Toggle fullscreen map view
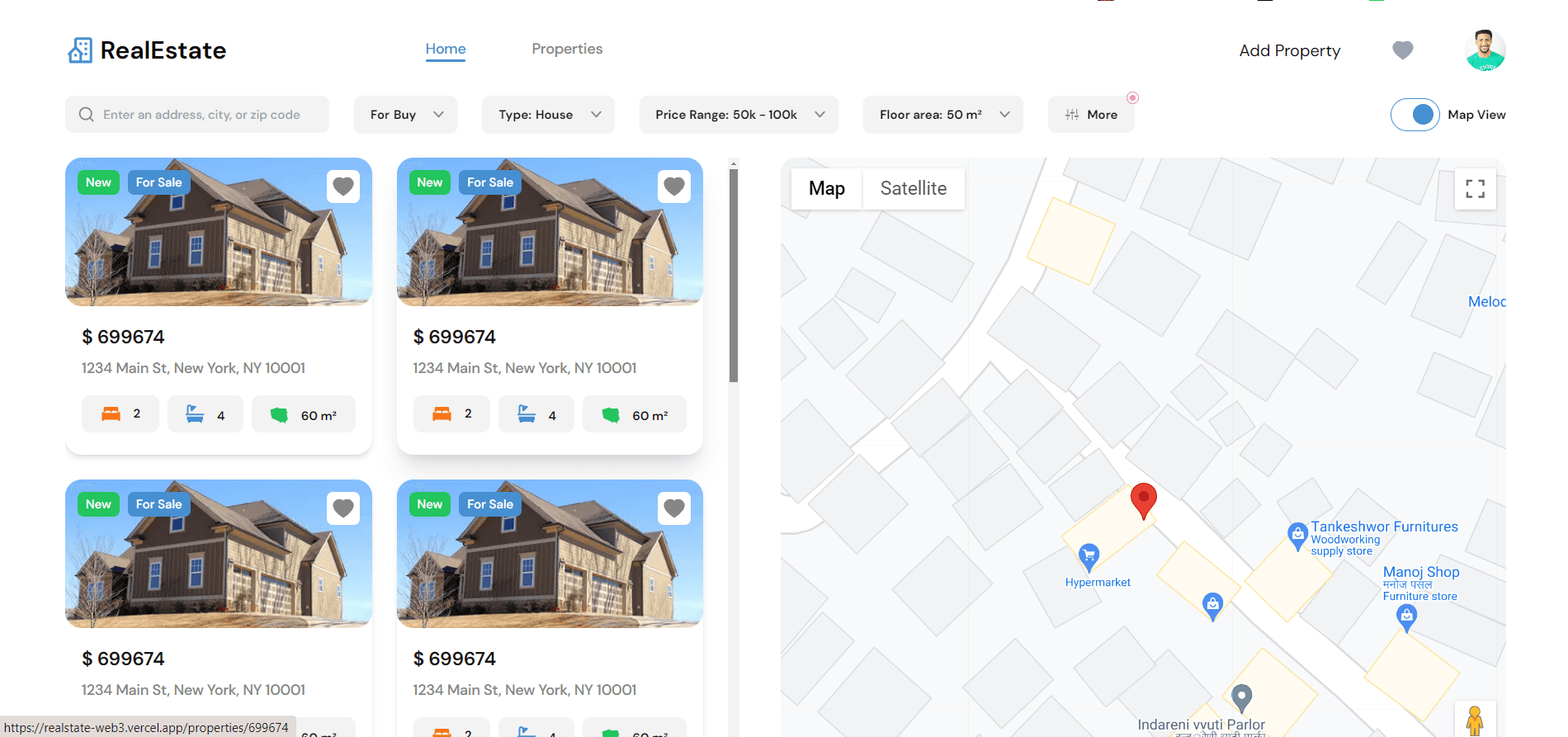The height and width of the screenshot is (737, 1568). click(x=1476, y=189)
